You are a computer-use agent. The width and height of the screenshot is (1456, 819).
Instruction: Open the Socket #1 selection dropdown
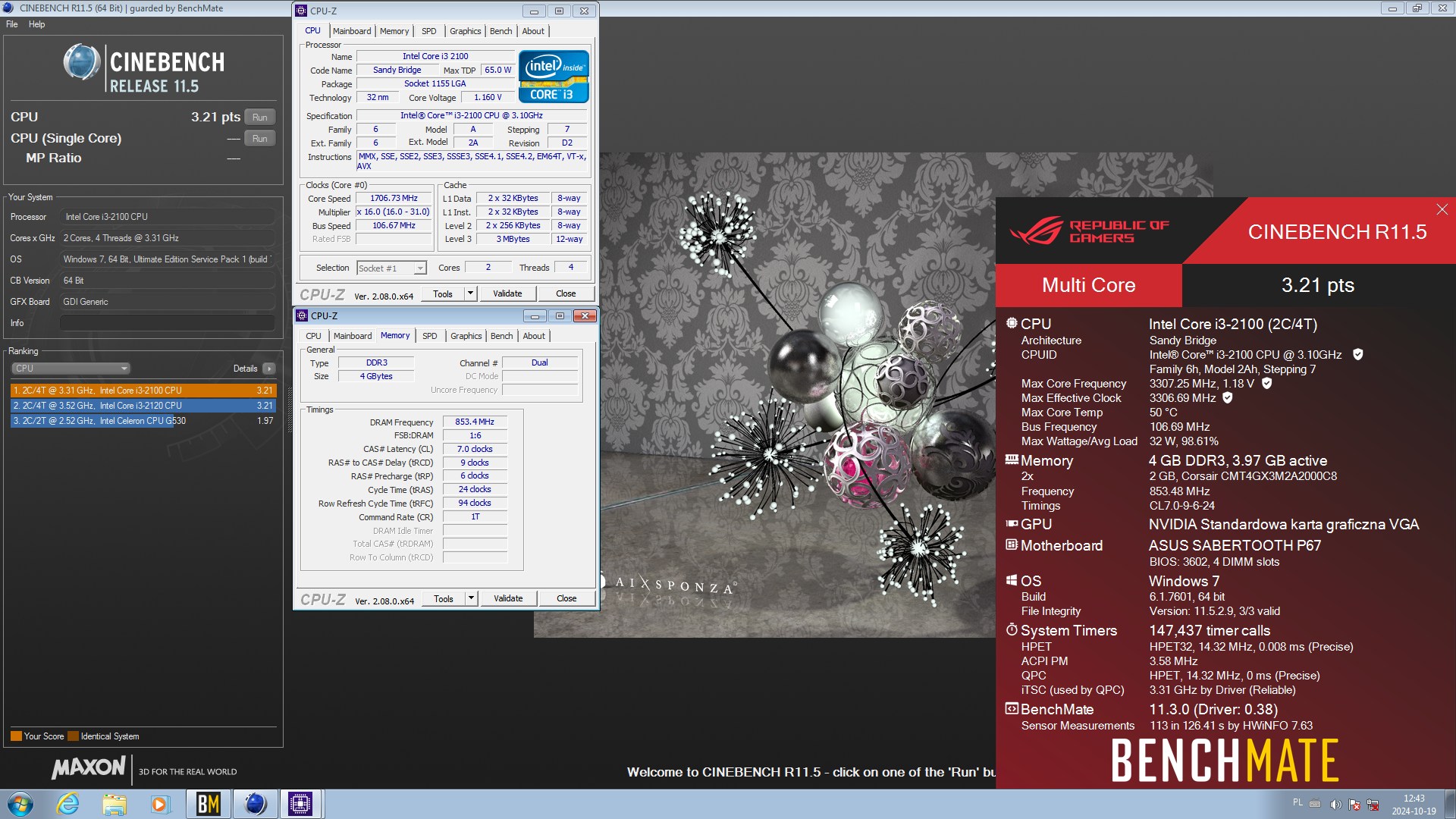420,268
